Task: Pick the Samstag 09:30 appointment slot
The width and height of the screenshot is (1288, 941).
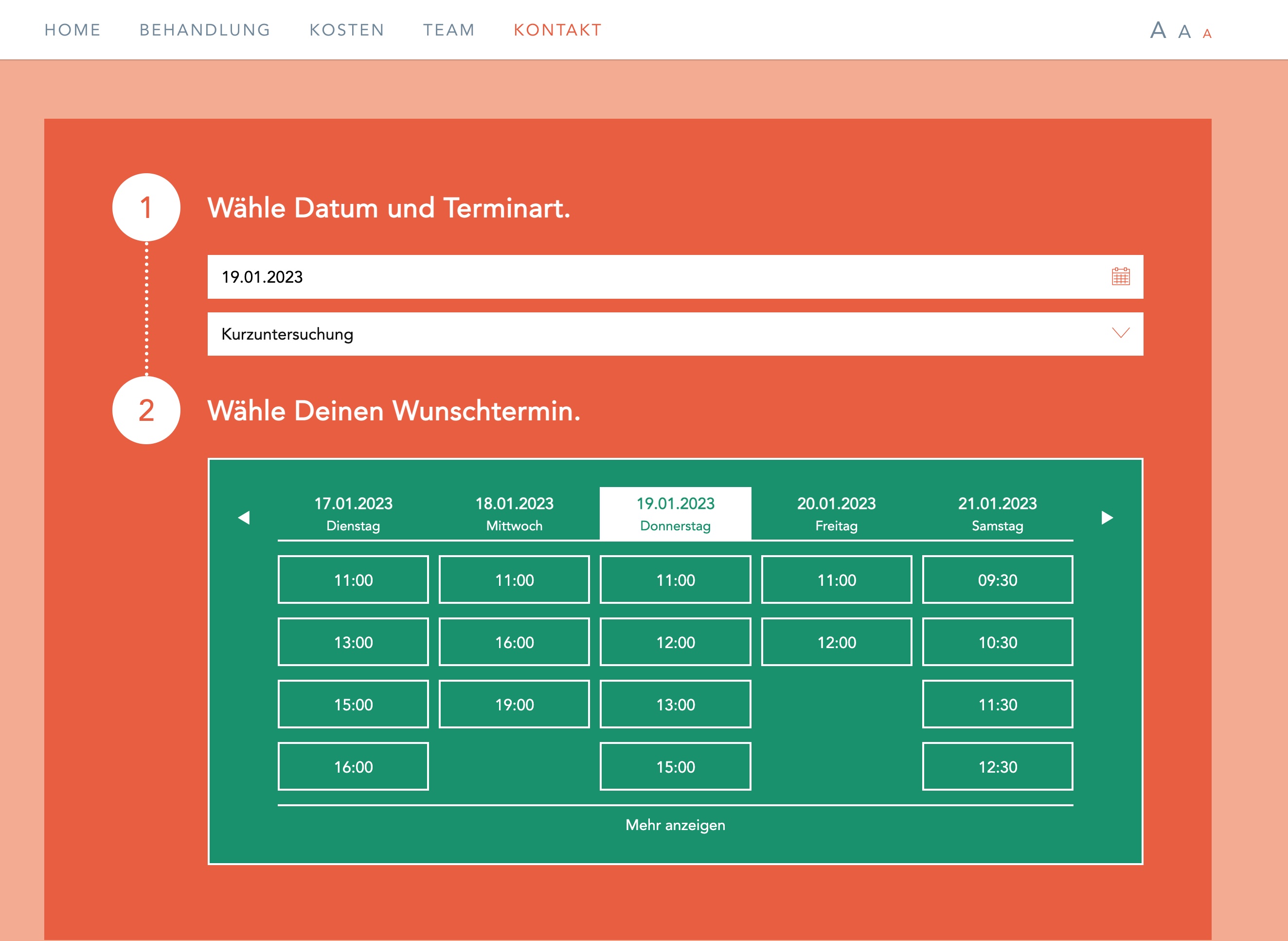Action: pos(997,580)
